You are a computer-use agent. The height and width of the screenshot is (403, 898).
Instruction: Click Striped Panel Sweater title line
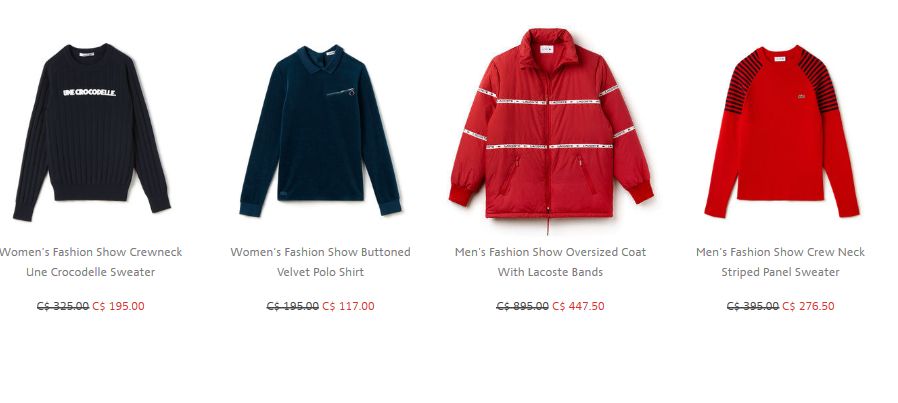coord(781,272)
